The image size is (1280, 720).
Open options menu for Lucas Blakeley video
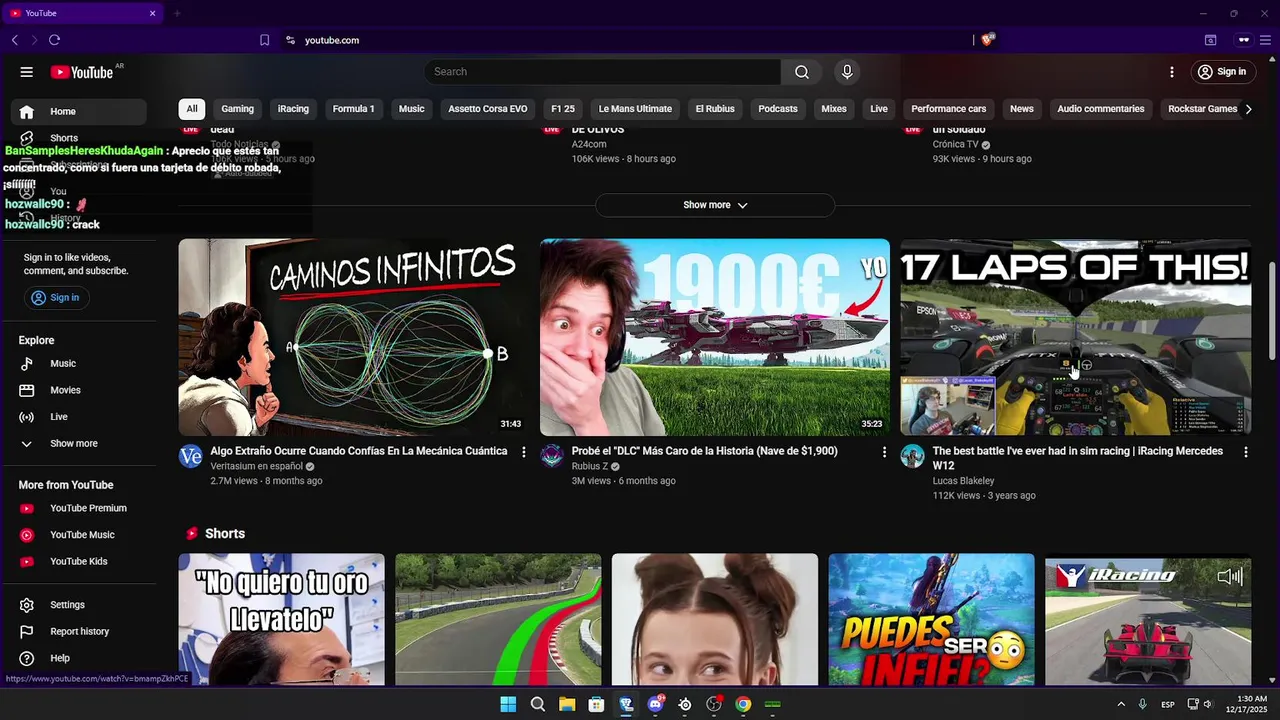[1245, 452]
